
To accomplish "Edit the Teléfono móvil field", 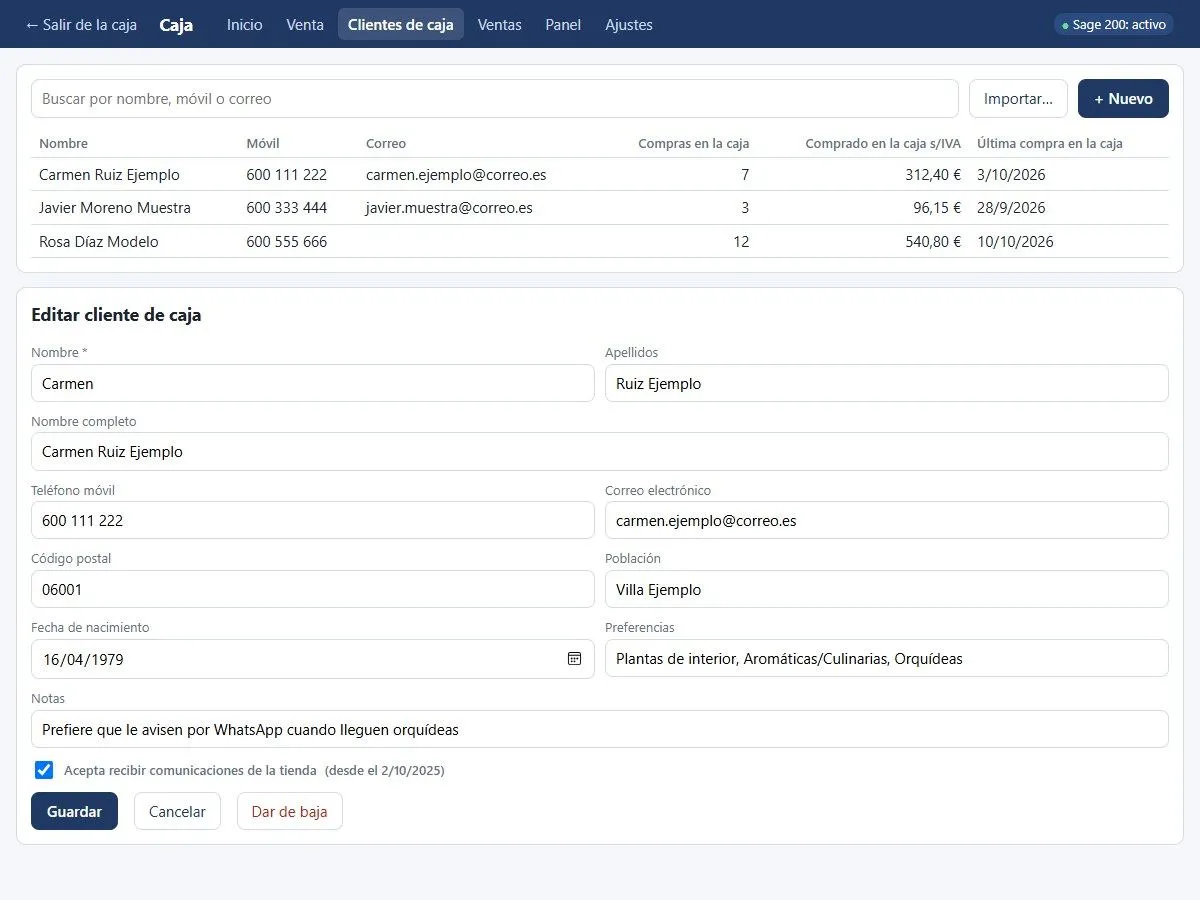I will pyautogui.click(x=313, y=520).
